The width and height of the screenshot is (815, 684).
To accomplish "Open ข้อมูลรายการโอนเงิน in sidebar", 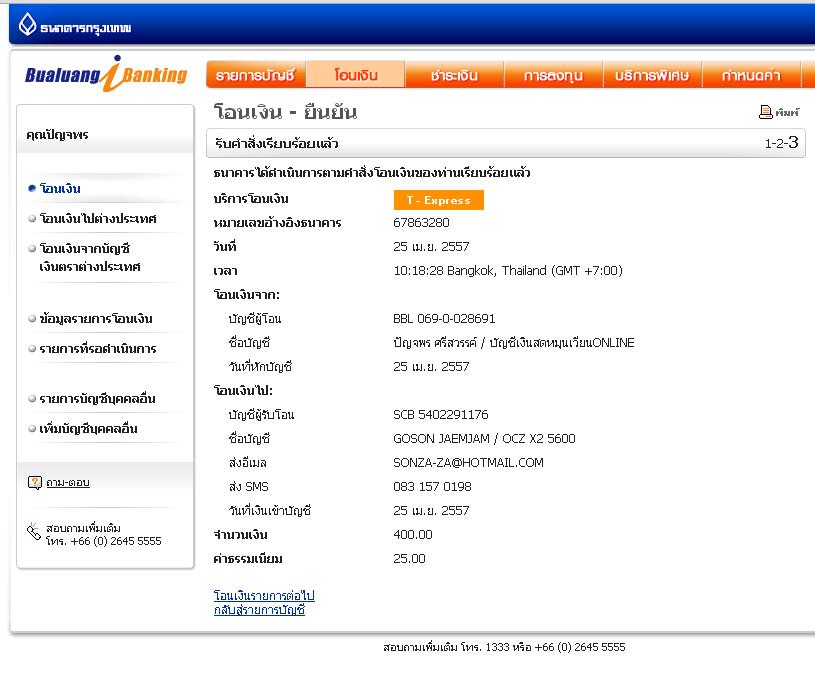I will click(x=96, y=319).
